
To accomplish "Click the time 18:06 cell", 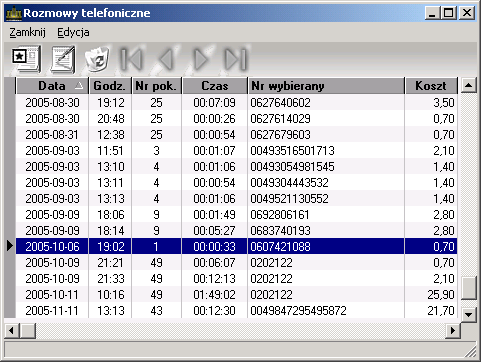I will click(x=110, y=214).
